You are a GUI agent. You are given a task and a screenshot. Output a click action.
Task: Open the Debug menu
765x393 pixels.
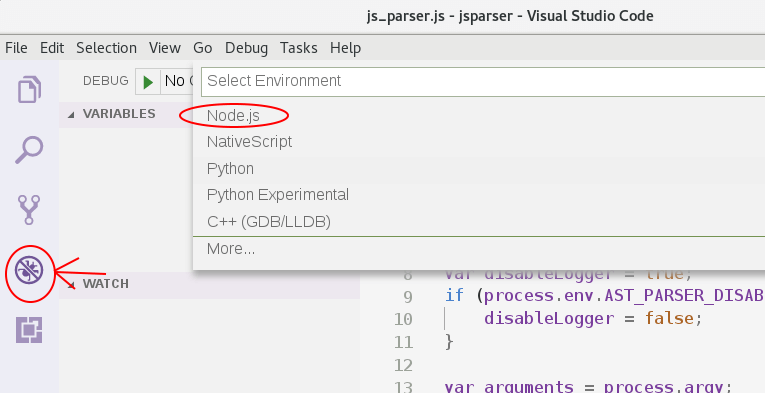pos(246,48)
